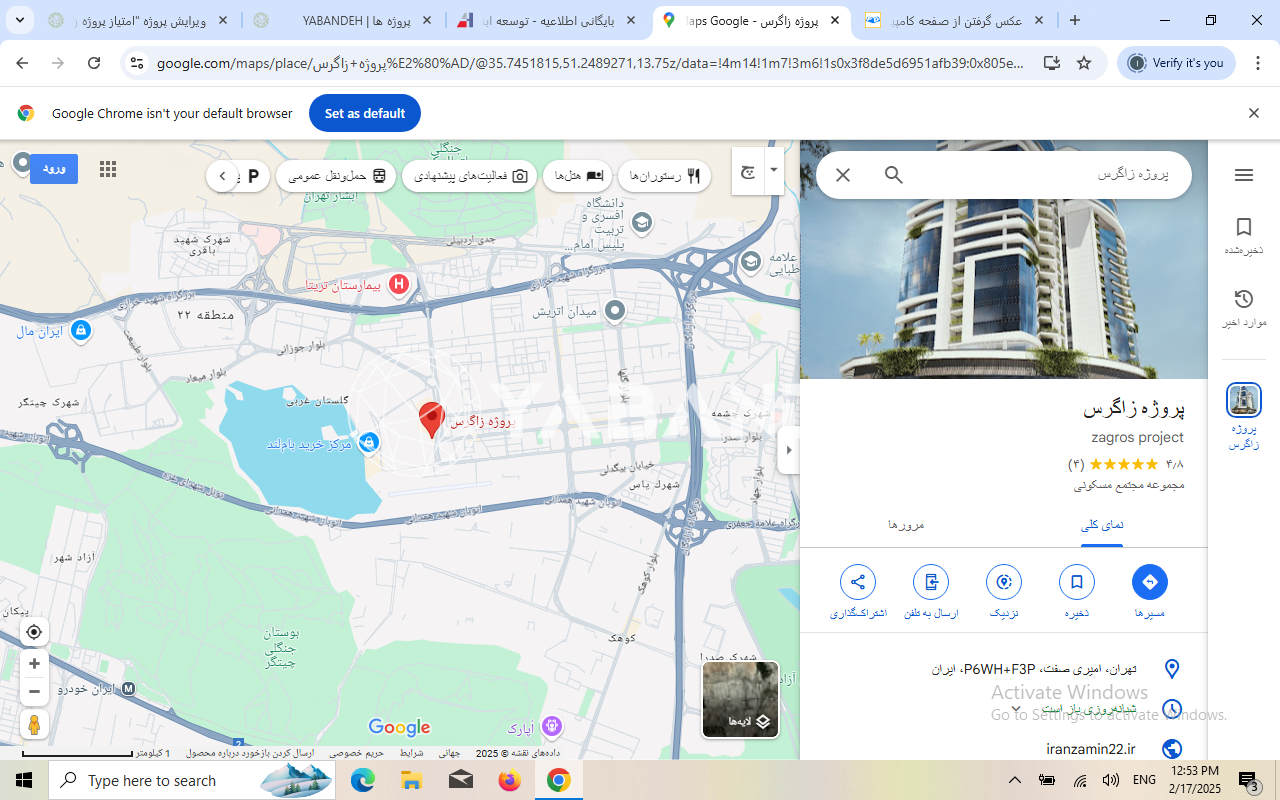Image resolution: width=1280 pixels, height=800 pixels.
Task: Click Send to phone (ارسال به تلفن) icon
Action: pos(930,582)
